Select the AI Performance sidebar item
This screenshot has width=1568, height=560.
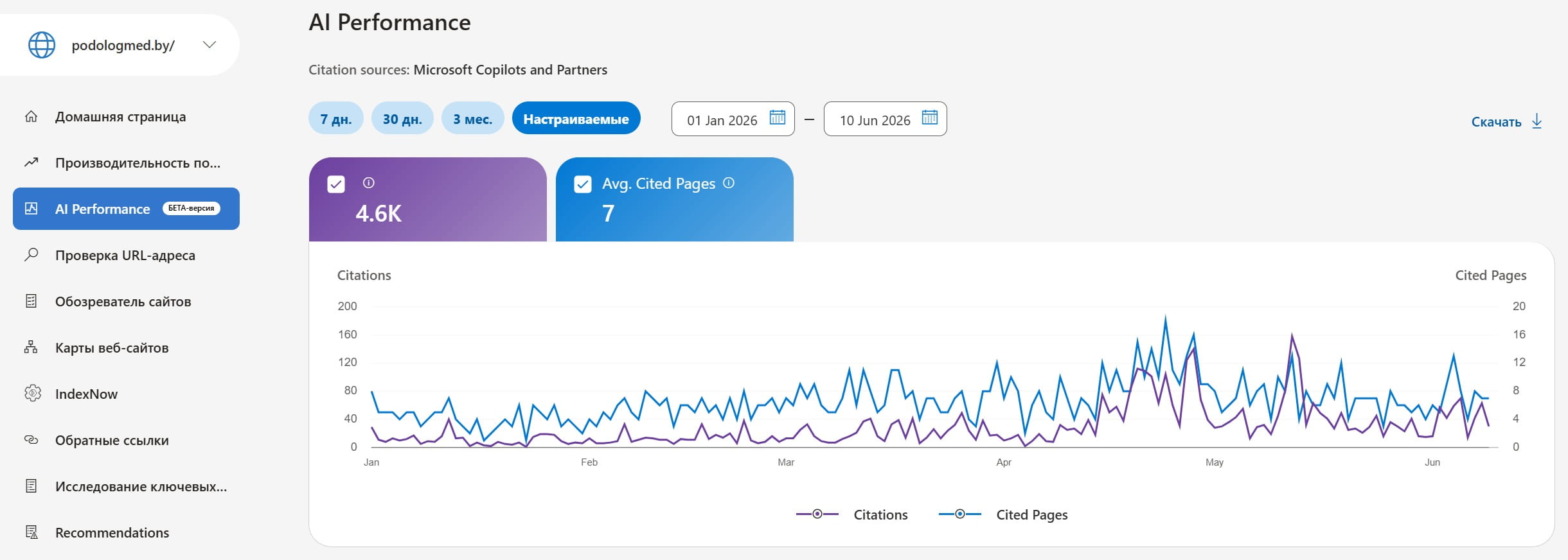[126, 209]
